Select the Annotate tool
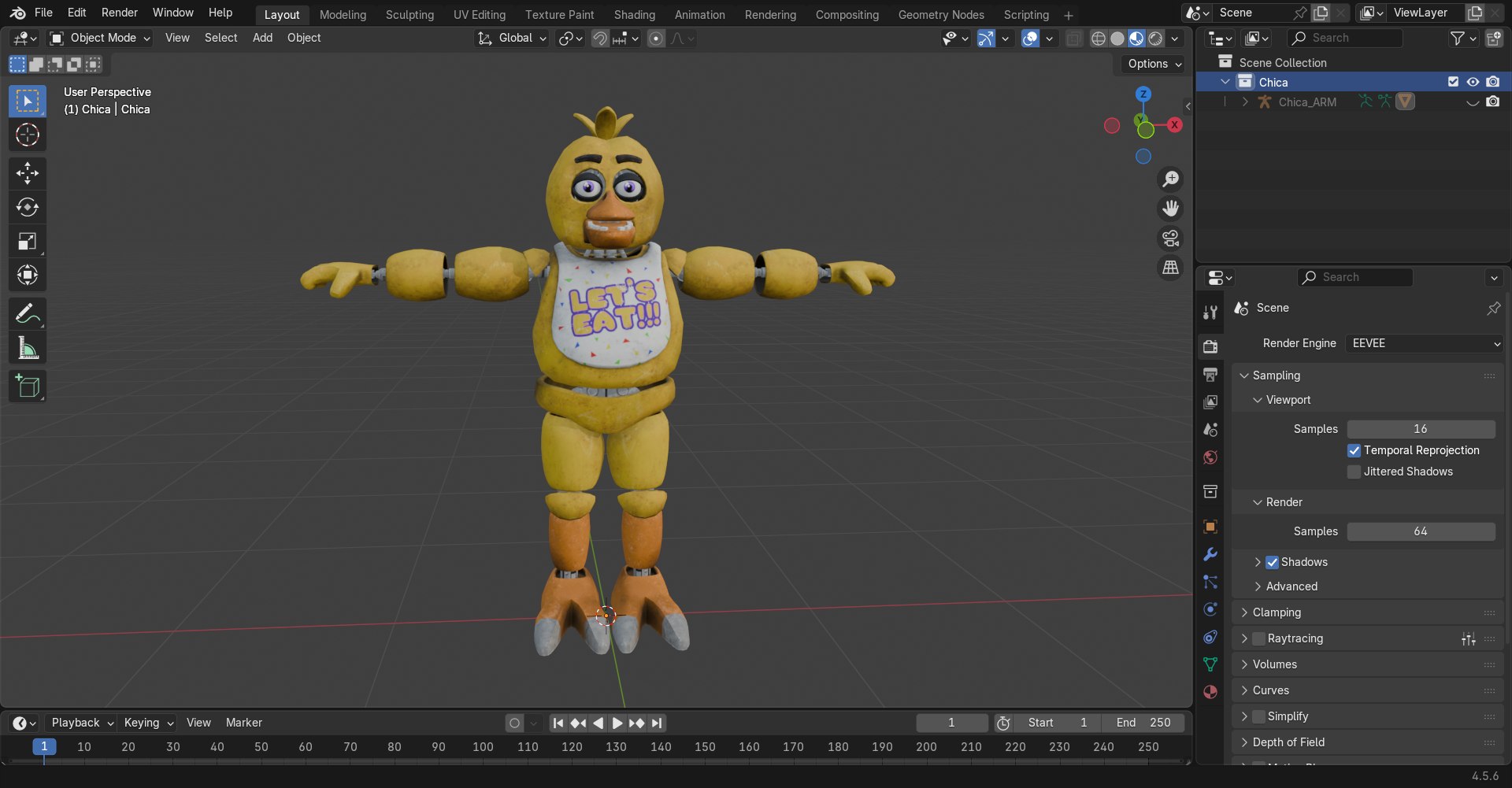Viewport: 1512px width, 788px height. tap(28, 314)
